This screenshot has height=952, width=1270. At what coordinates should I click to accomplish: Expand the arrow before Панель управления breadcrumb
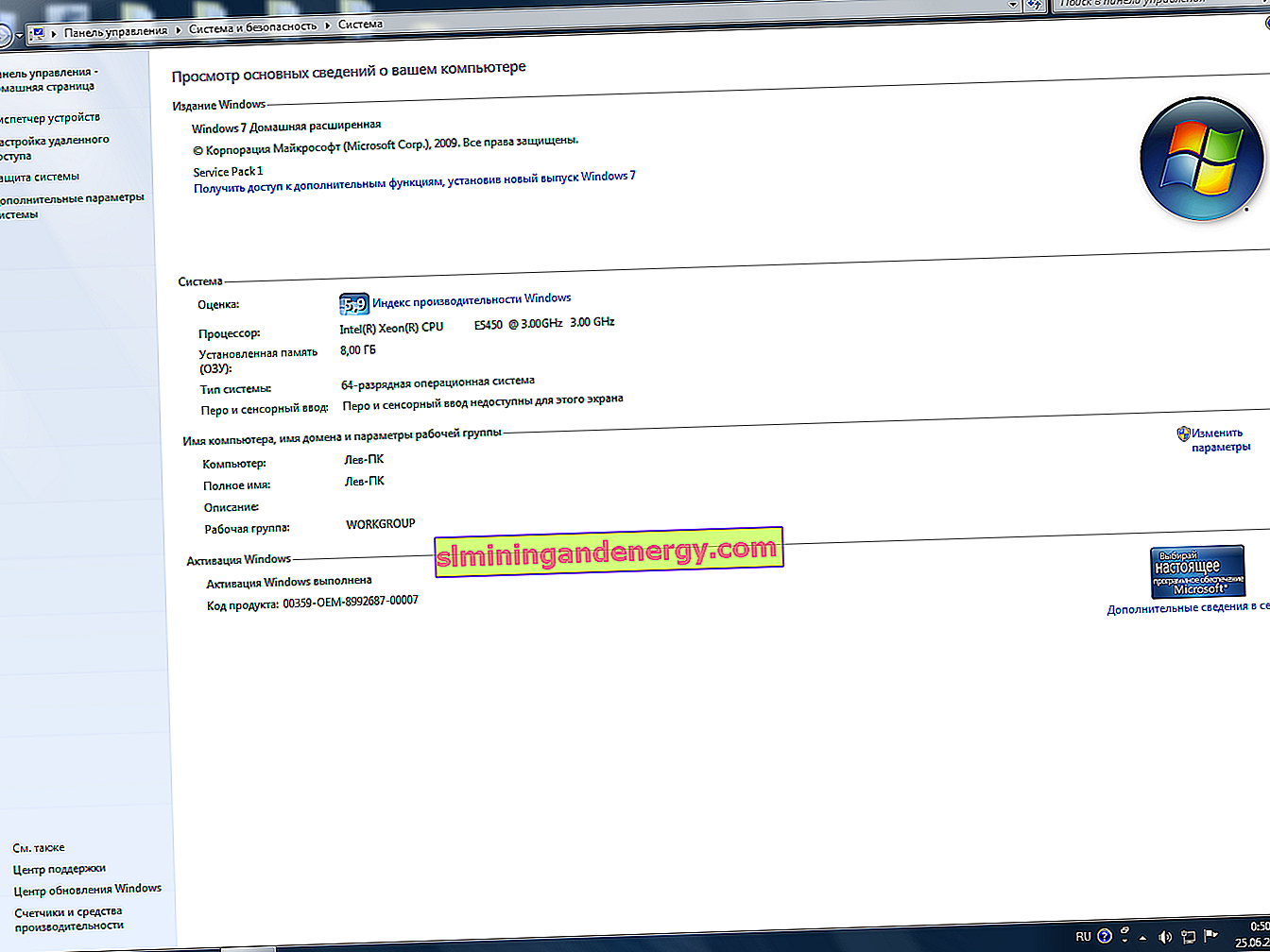click(54, 33)
